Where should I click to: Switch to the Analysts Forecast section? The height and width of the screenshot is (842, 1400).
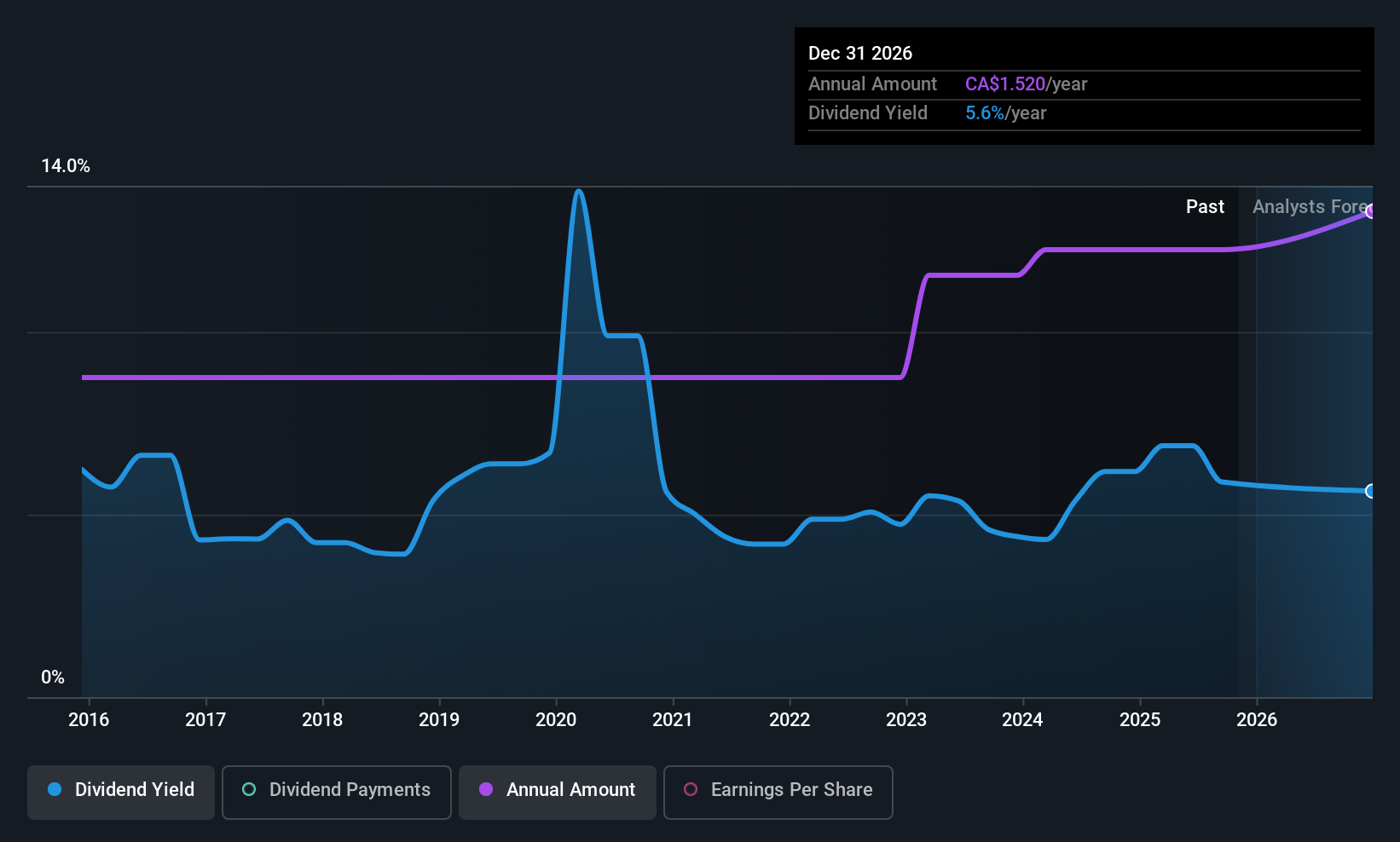coord(1310,206)
